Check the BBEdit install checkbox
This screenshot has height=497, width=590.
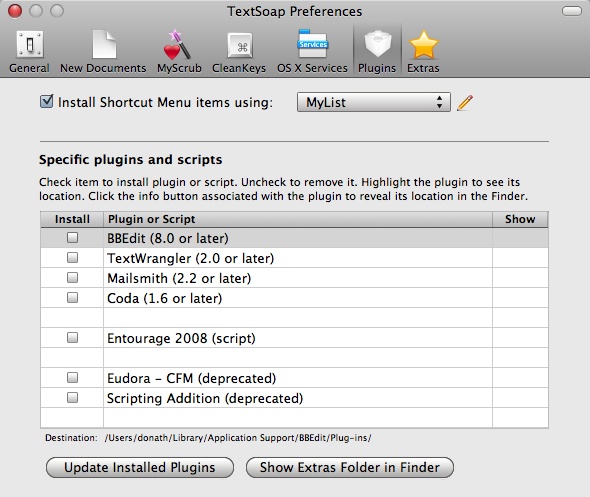point(72,237)
